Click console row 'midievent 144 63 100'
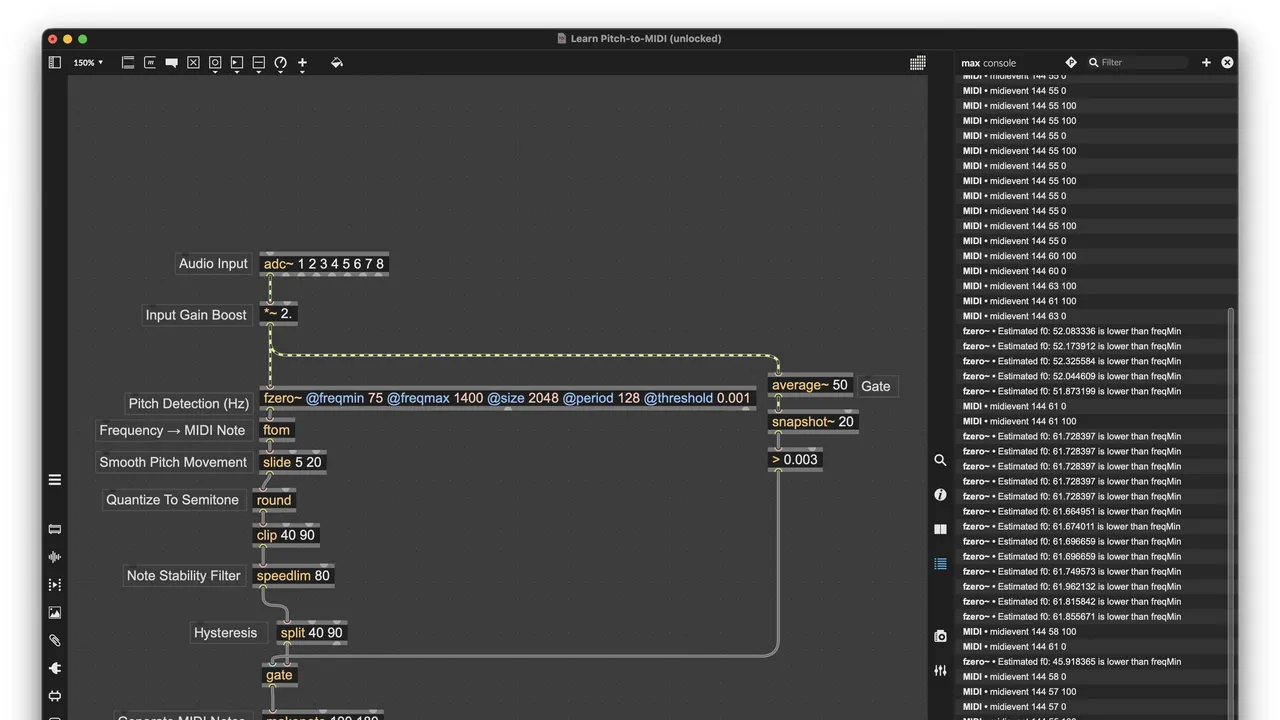The width and height of the screenshot is (1280, 720). pos(1090,286)
